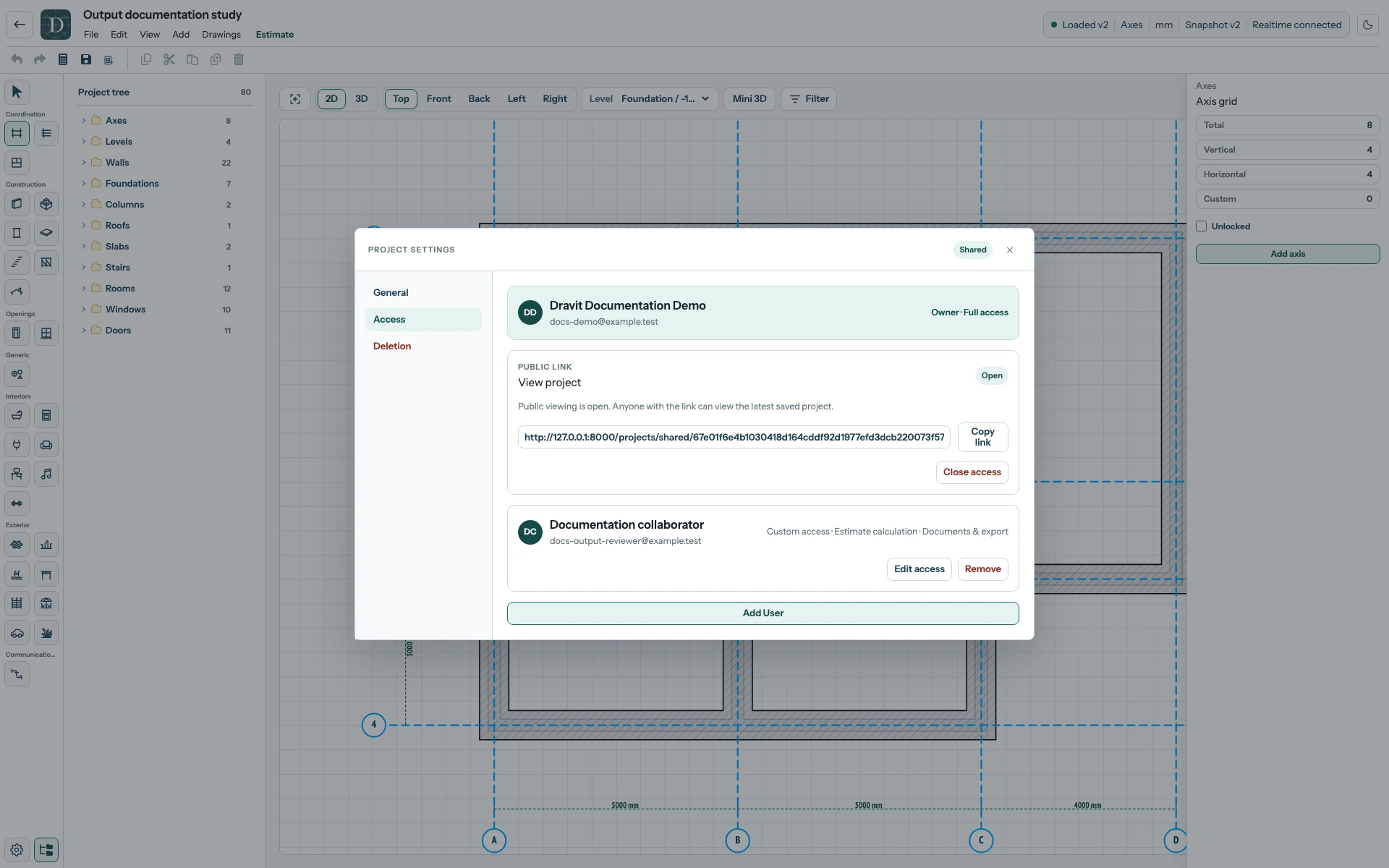Open the Level Foundation dropdown

coord(650,99)
